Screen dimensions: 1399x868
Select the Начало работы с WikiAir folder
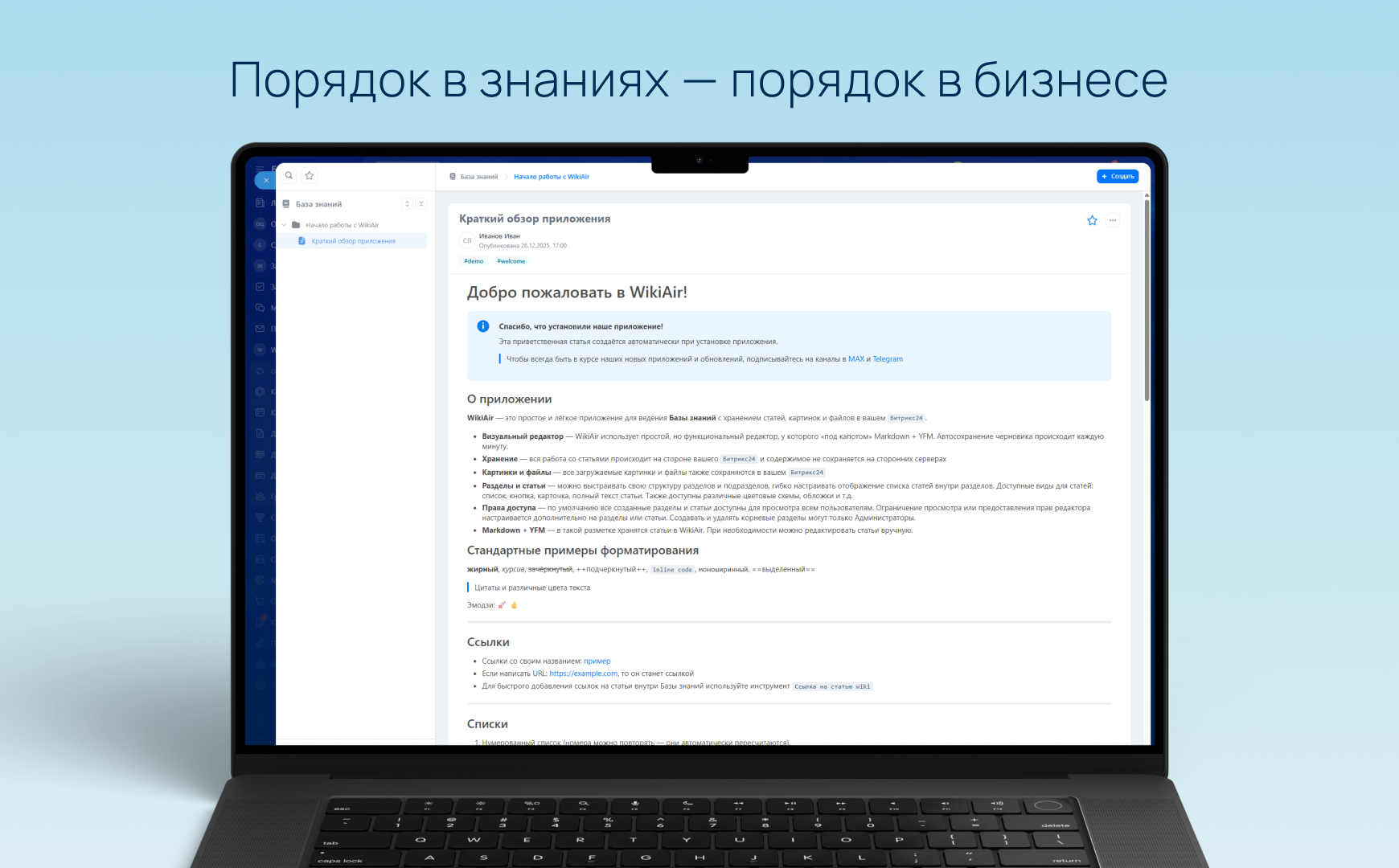[x=342, y=225]
